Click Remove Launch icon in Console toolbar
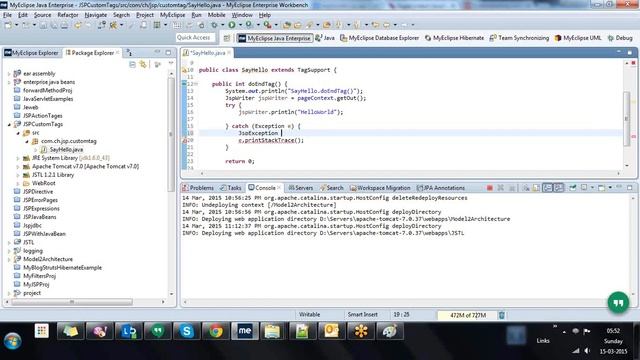This screenshot has width=640, height=360. (501, 188)
